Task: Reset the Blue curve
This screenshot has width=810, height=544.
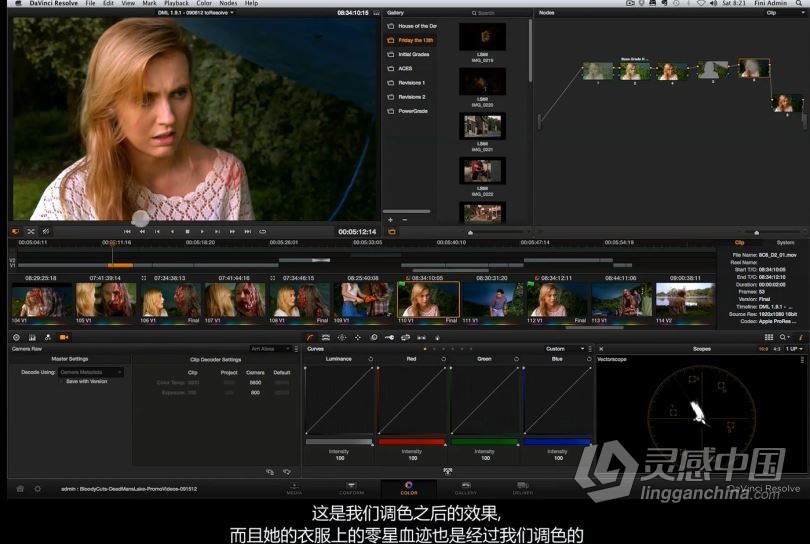Action: click(x=589, y=359)
